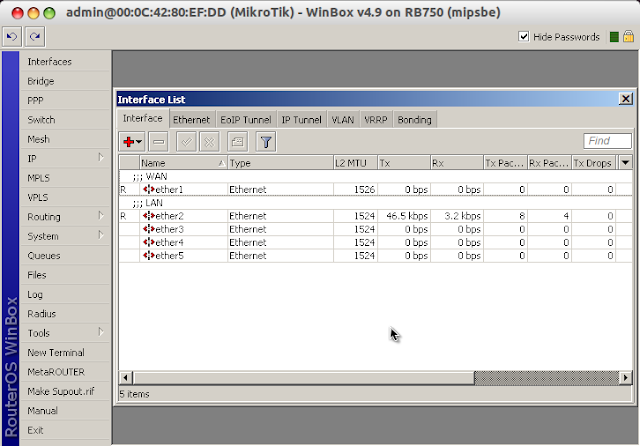Click the green status indicator icon
640x446 pixels.
[x=614, y=37]
